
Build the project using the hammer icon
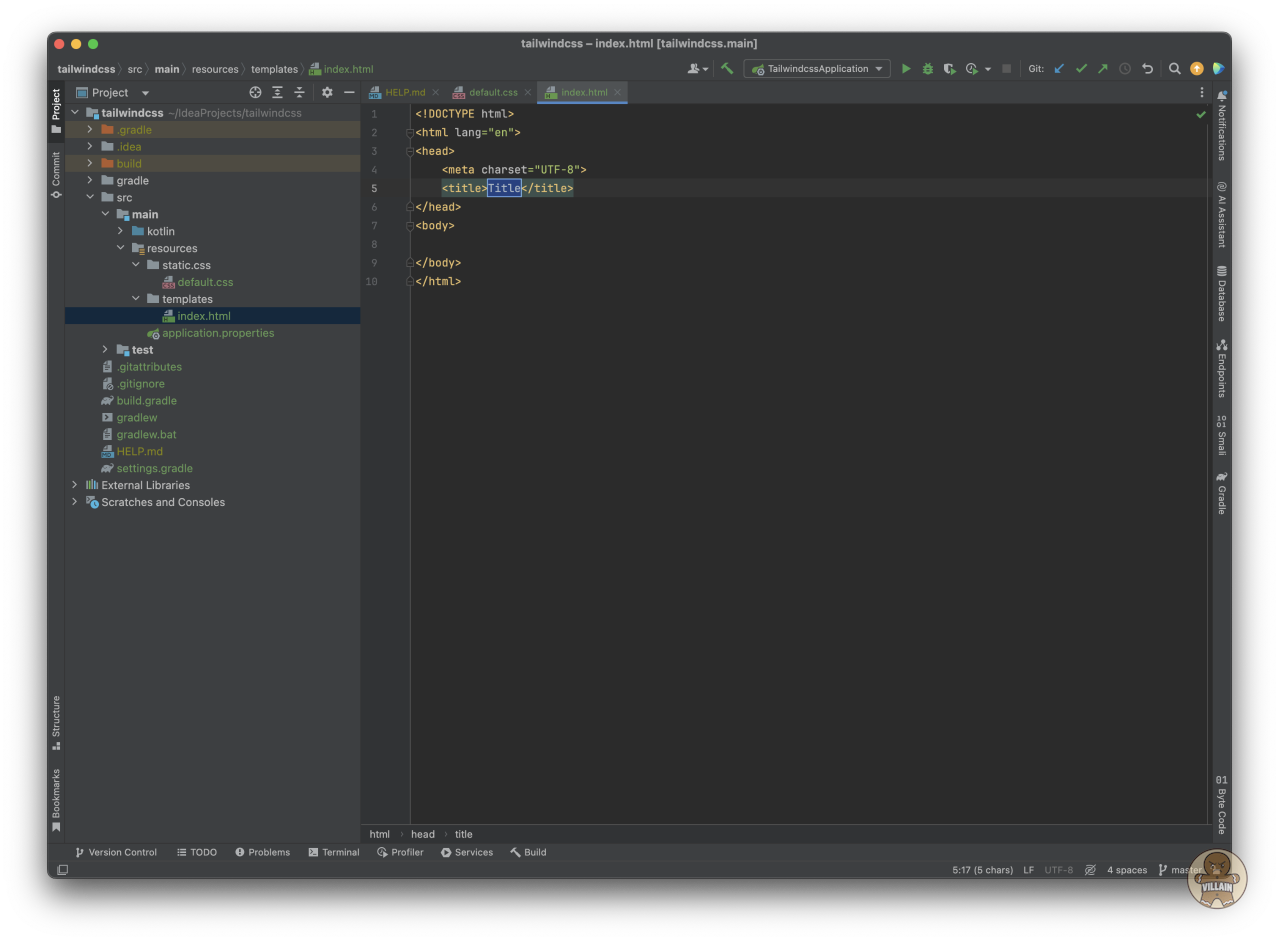tap(727, 69)
